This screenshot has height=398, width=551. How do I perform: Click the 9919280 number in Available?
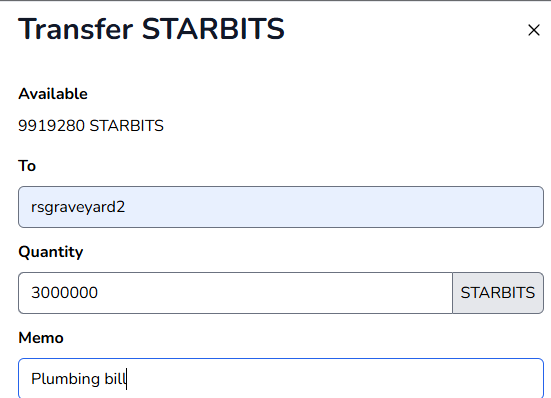[x=51, y=126]
